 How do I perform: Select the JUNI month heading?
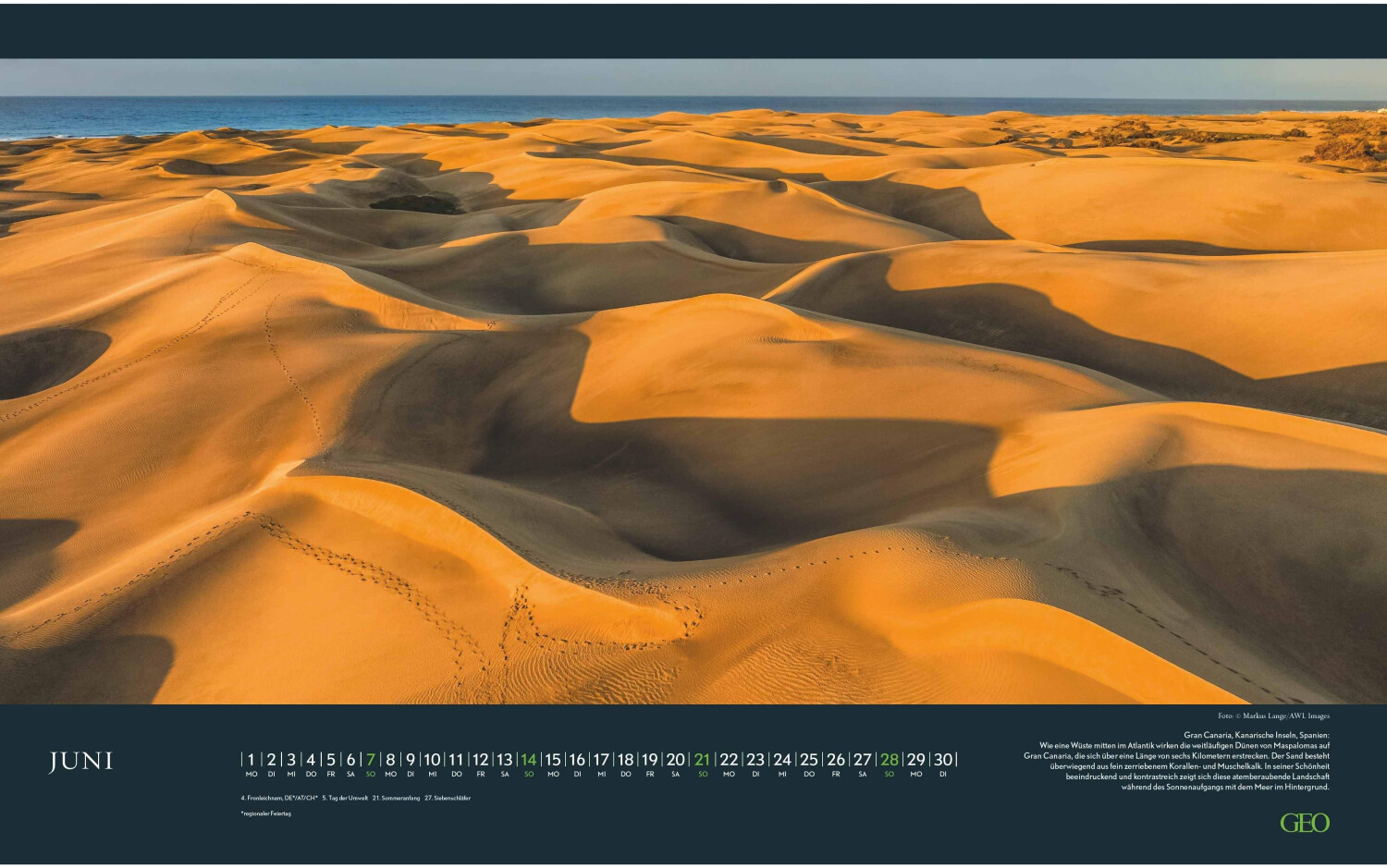[81, 762]
